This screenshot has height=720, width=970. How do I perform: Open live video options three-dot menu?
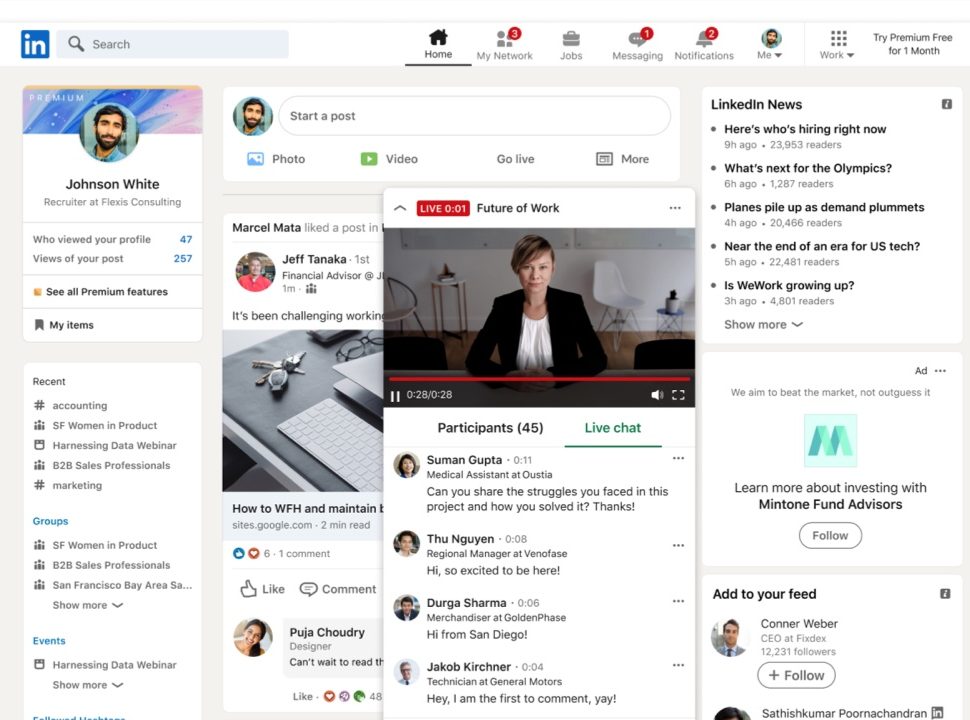coord(675,208)
